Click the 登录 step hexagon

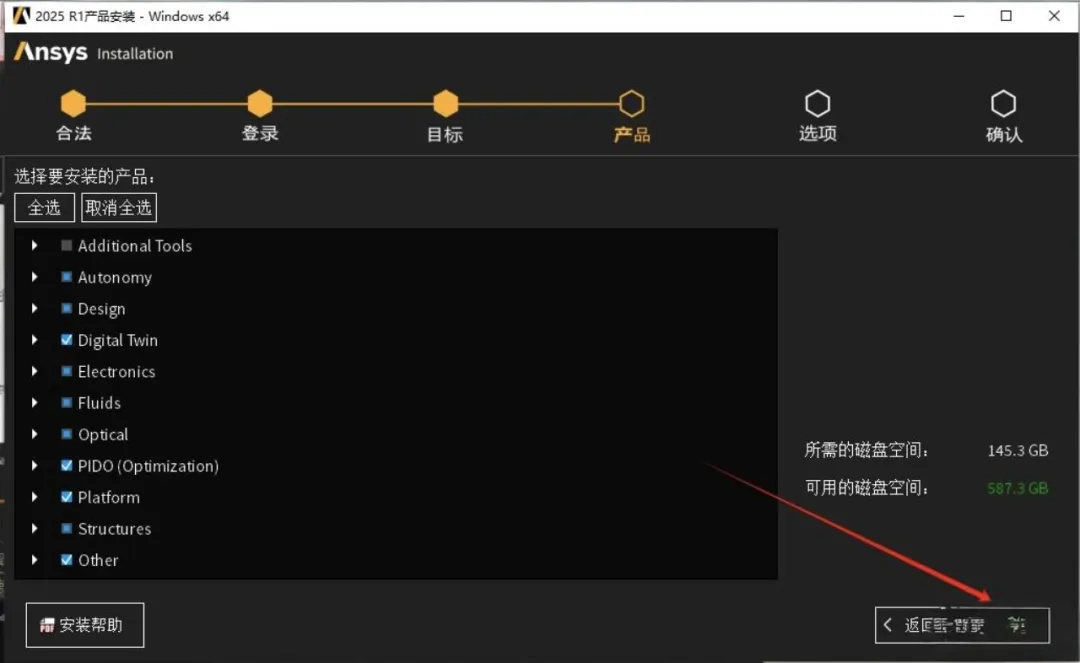click(260, 104)
